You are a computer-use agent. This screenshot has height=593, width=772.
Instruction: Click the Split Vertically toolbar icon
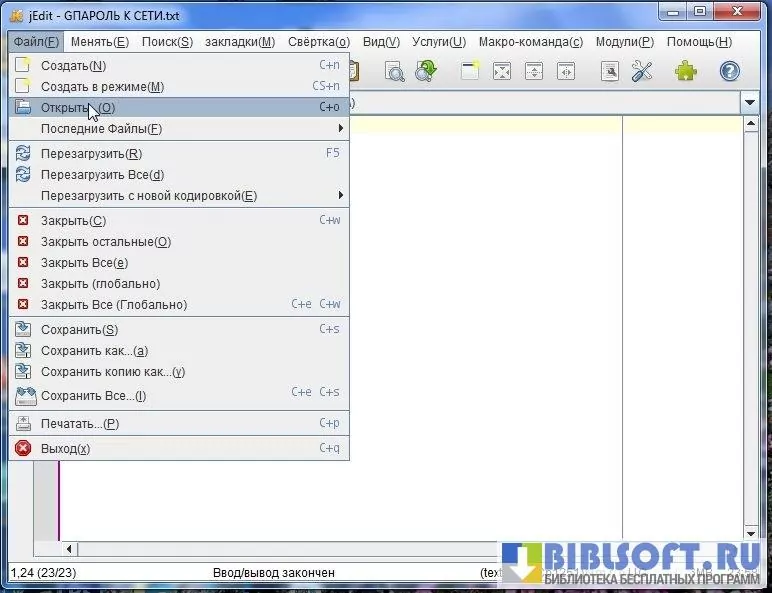(x=566, y=71)
